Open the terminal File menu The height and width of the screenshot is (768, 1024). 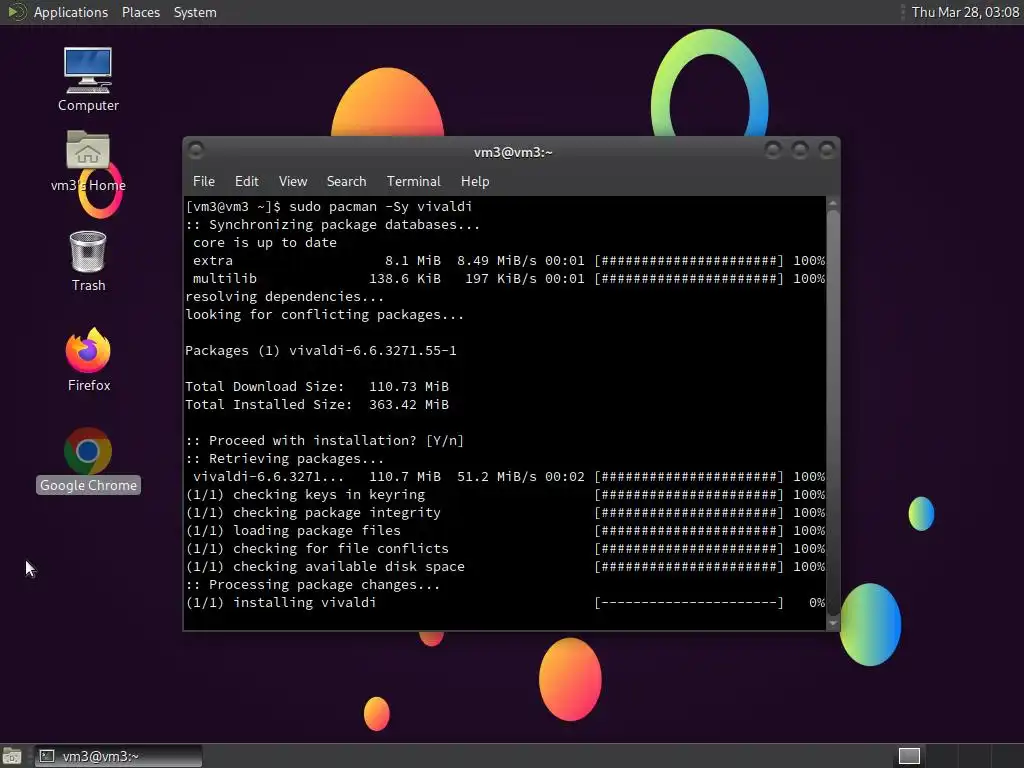(204, 182)
